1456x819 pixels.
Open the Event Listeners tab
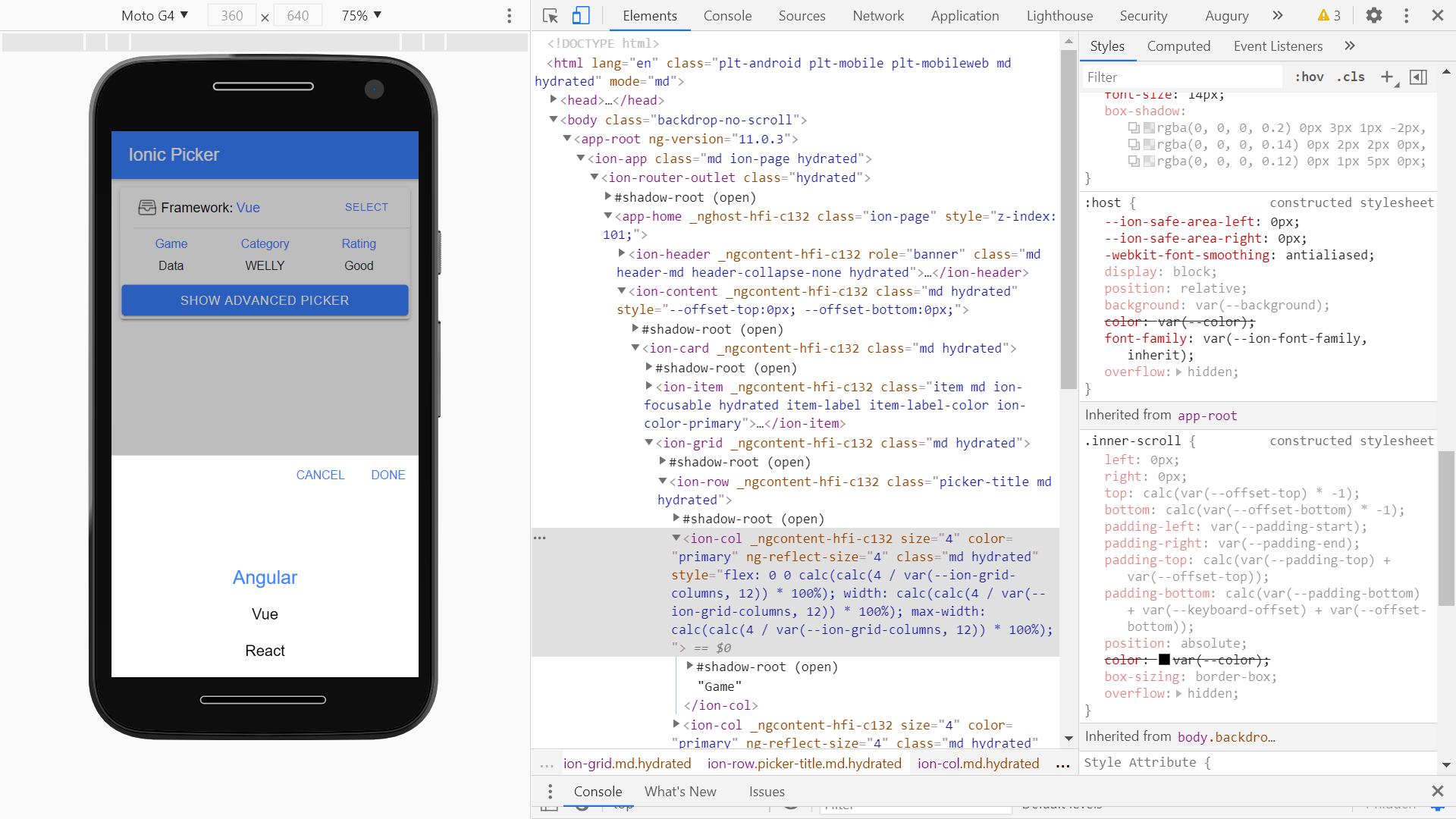[x=1278, y=46]
